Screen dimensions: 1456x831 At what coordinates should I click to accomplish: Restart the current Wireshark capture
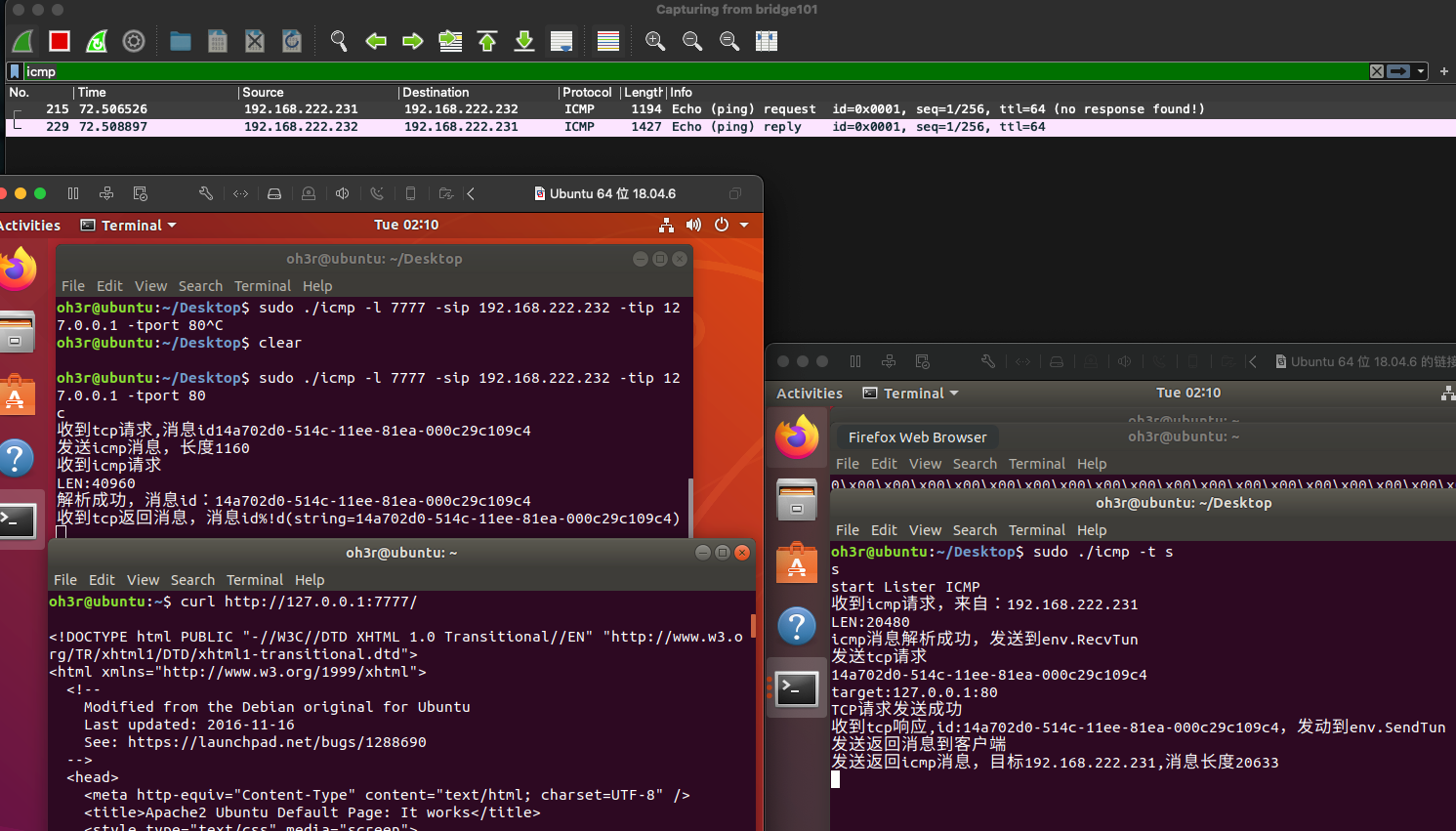tap(97, 41)
